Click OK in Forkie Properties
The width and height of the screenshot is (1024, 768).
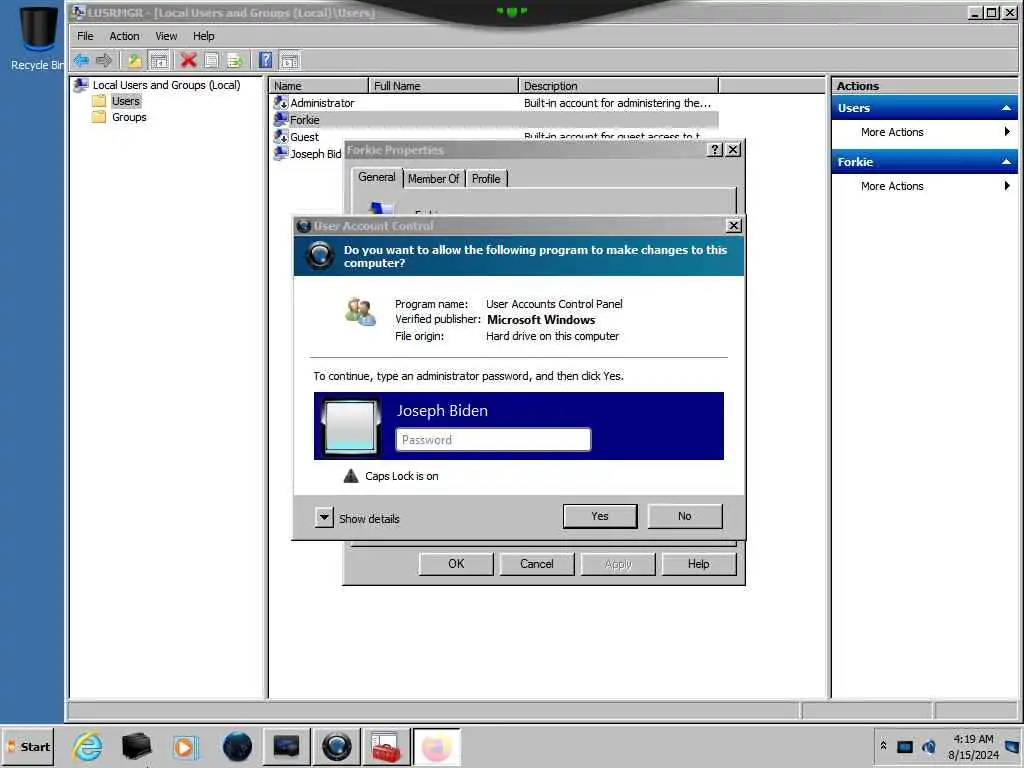click(x=456, y=564)
